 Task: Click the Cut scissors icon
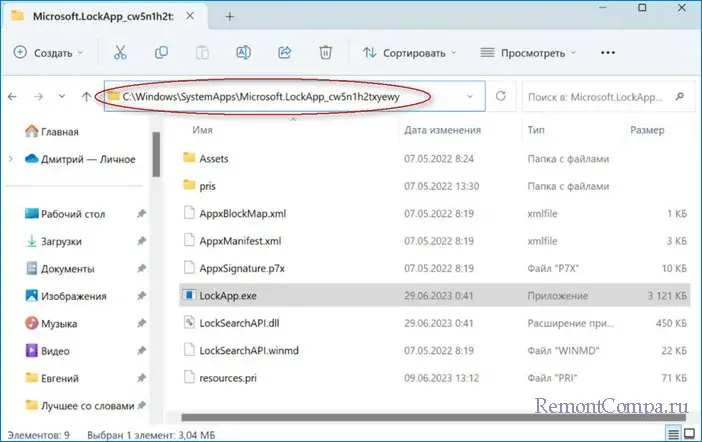click(x=120, y=52)
